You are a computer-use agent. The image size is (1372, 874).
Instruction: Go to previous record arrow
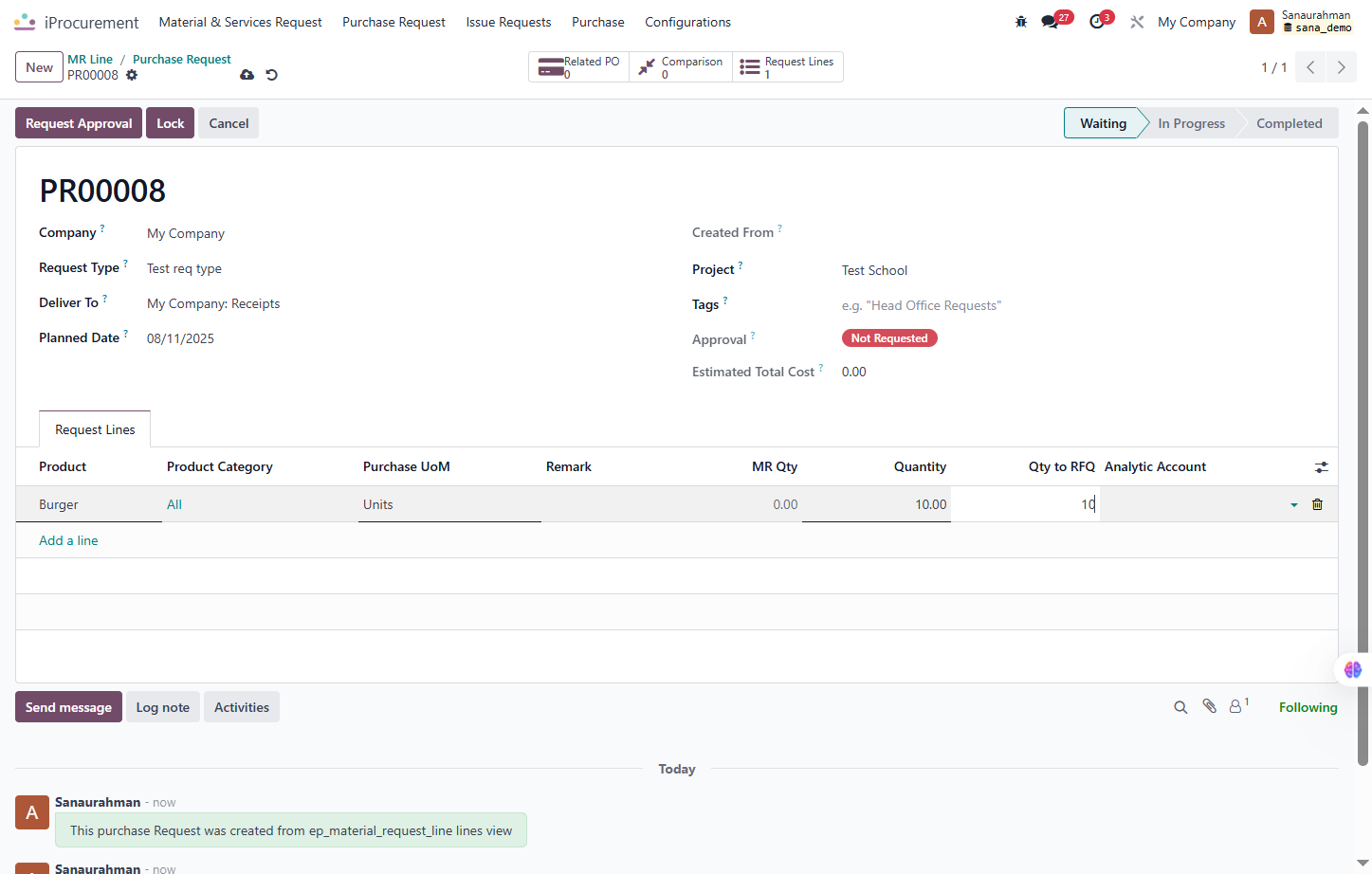click(1310, 67)
